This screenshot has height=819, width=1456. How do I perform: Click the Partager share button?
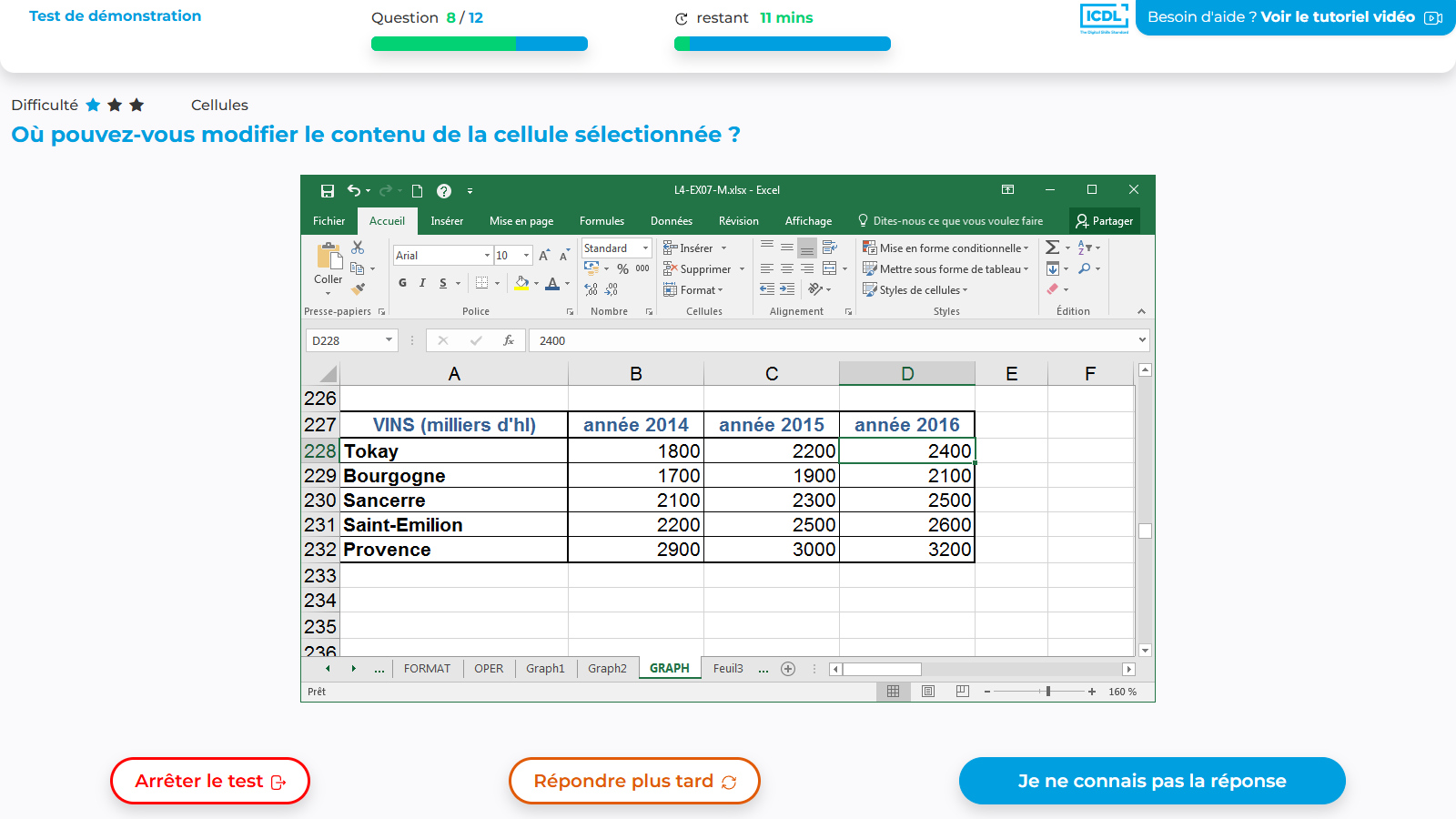1105,221
